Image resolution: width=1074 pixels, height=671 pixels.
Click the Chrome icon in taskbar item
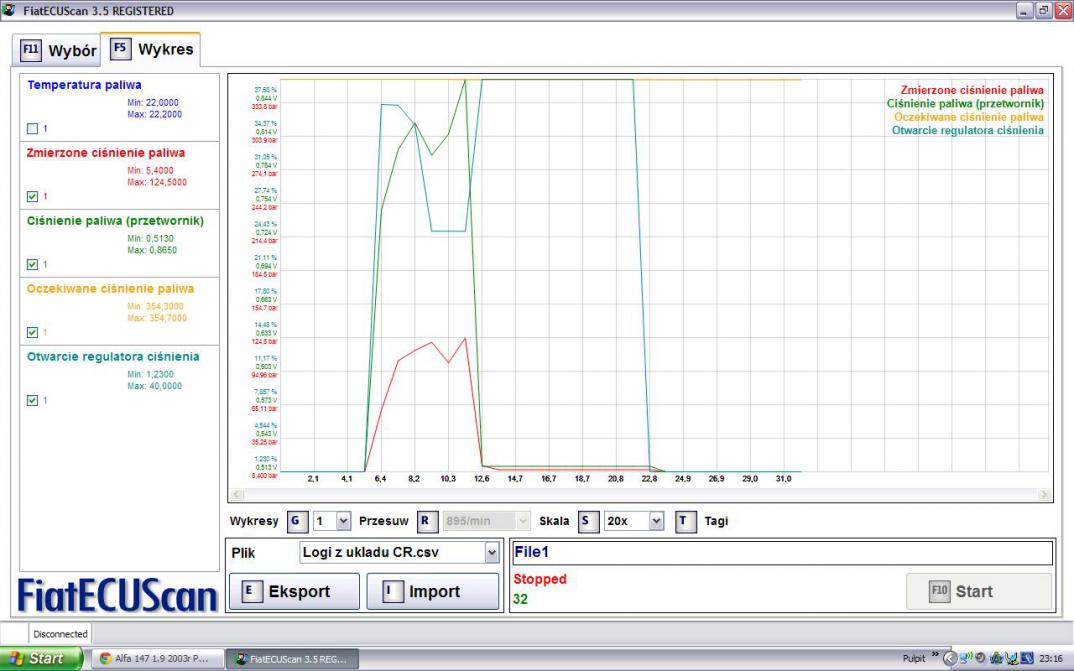coord(105,658)
